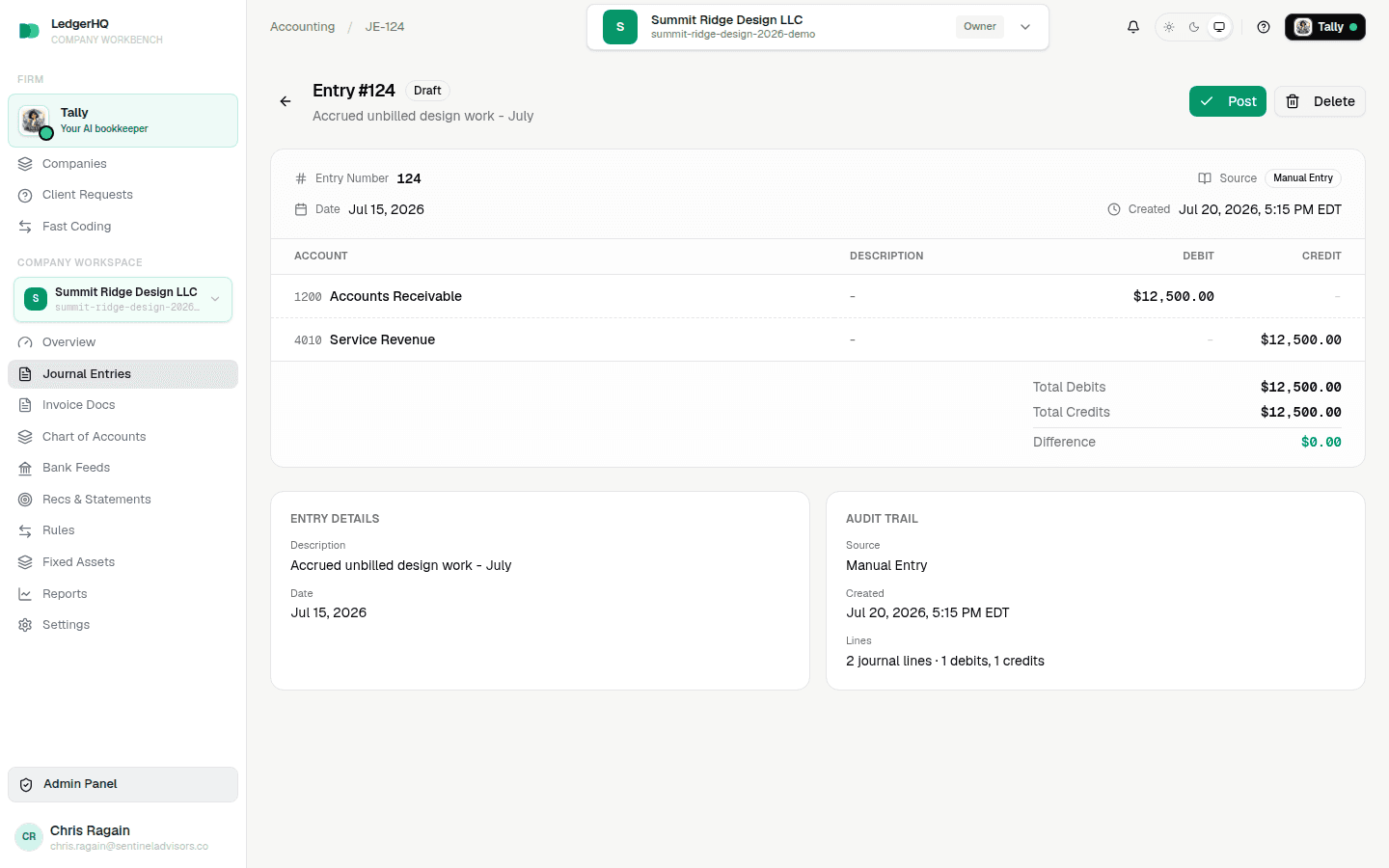
Task: Click the Companies stack icon
Action: tap(25, 164)
